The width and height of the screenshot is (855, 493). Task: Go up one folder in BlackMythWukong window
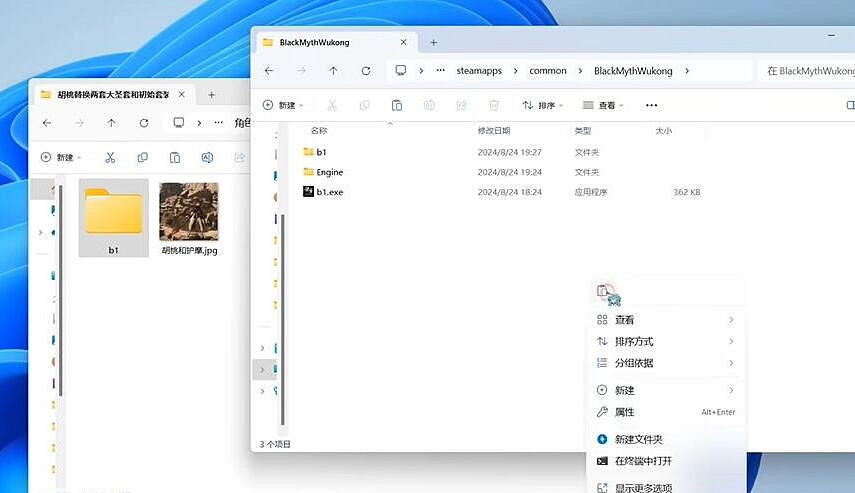click(x=333, y=71)
